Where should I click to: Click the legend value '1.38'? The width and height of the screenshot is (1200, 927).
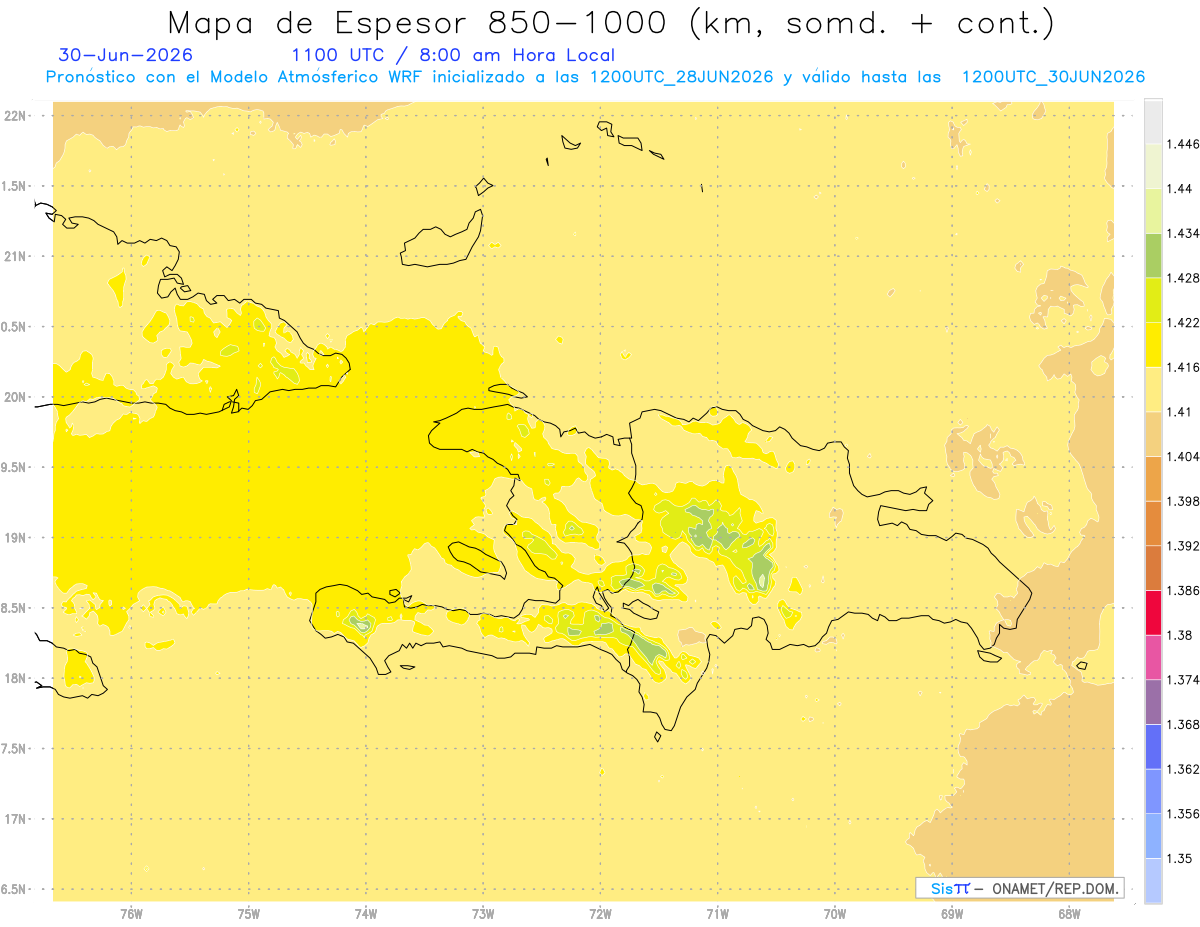[1181, 635]
